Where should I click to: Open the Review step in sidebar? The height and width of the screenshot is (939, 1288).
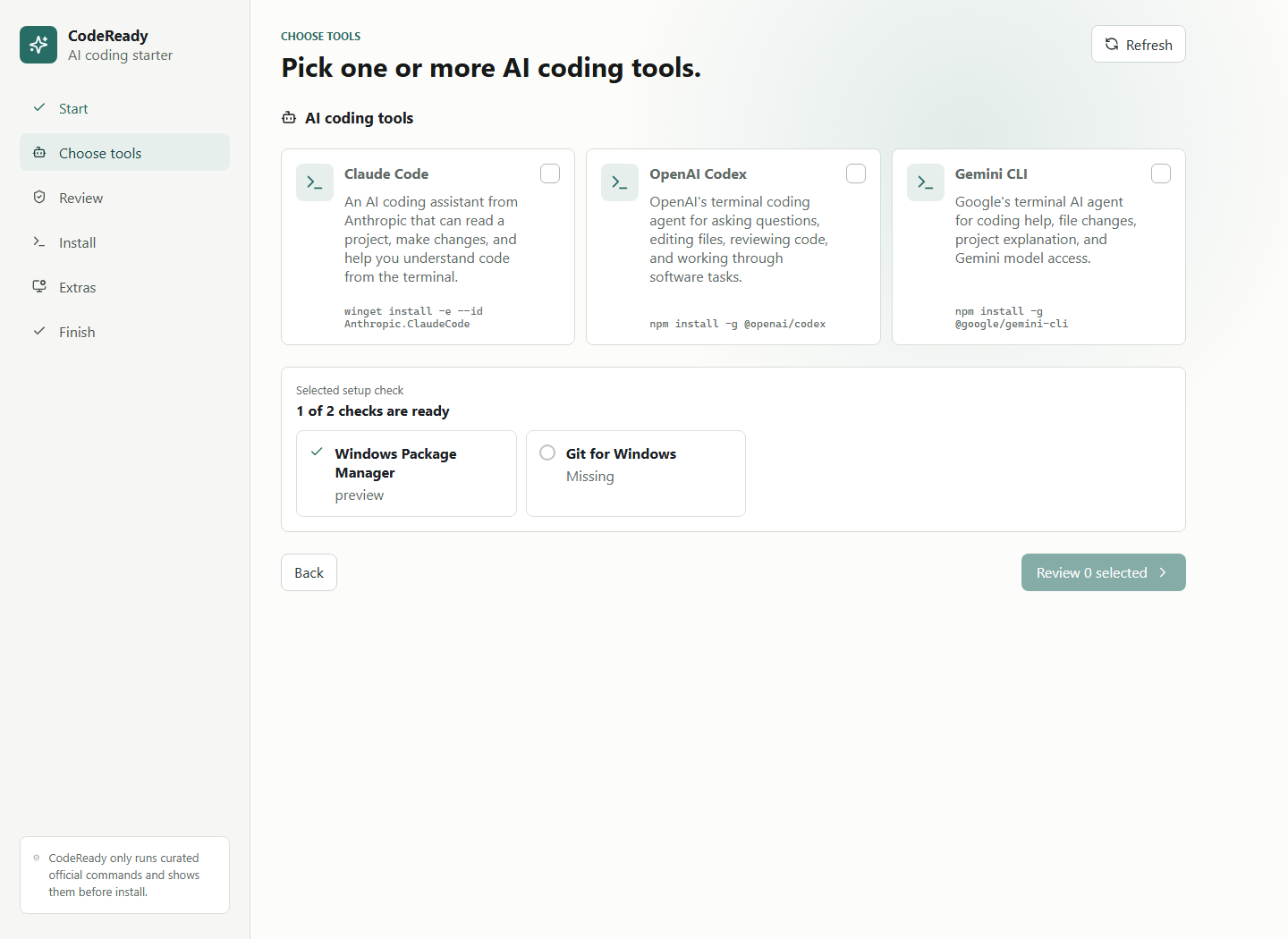124,198
